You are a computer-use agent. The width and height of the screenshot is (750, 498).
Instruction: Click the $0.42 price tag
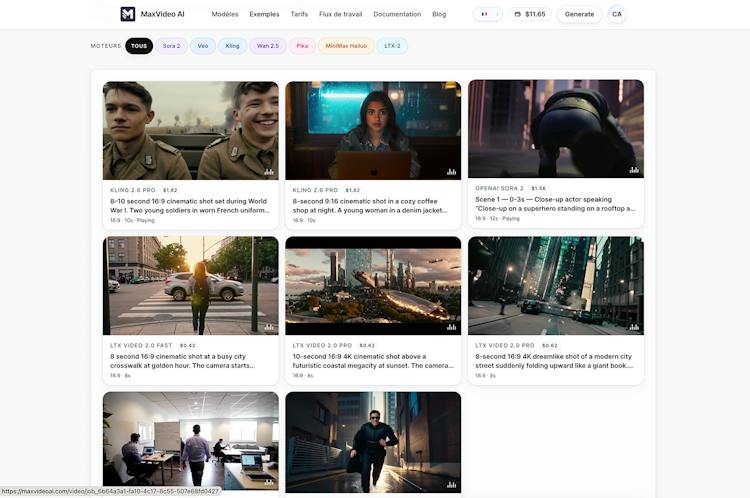(x=188, y=345)
